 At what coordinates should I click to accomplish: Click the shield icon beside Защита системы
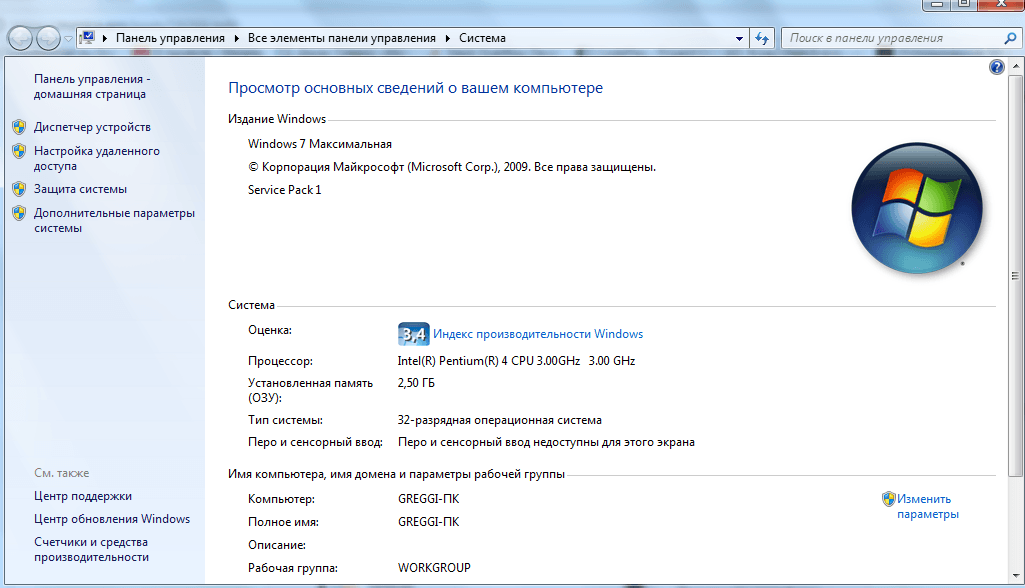(x=19, y=189)
